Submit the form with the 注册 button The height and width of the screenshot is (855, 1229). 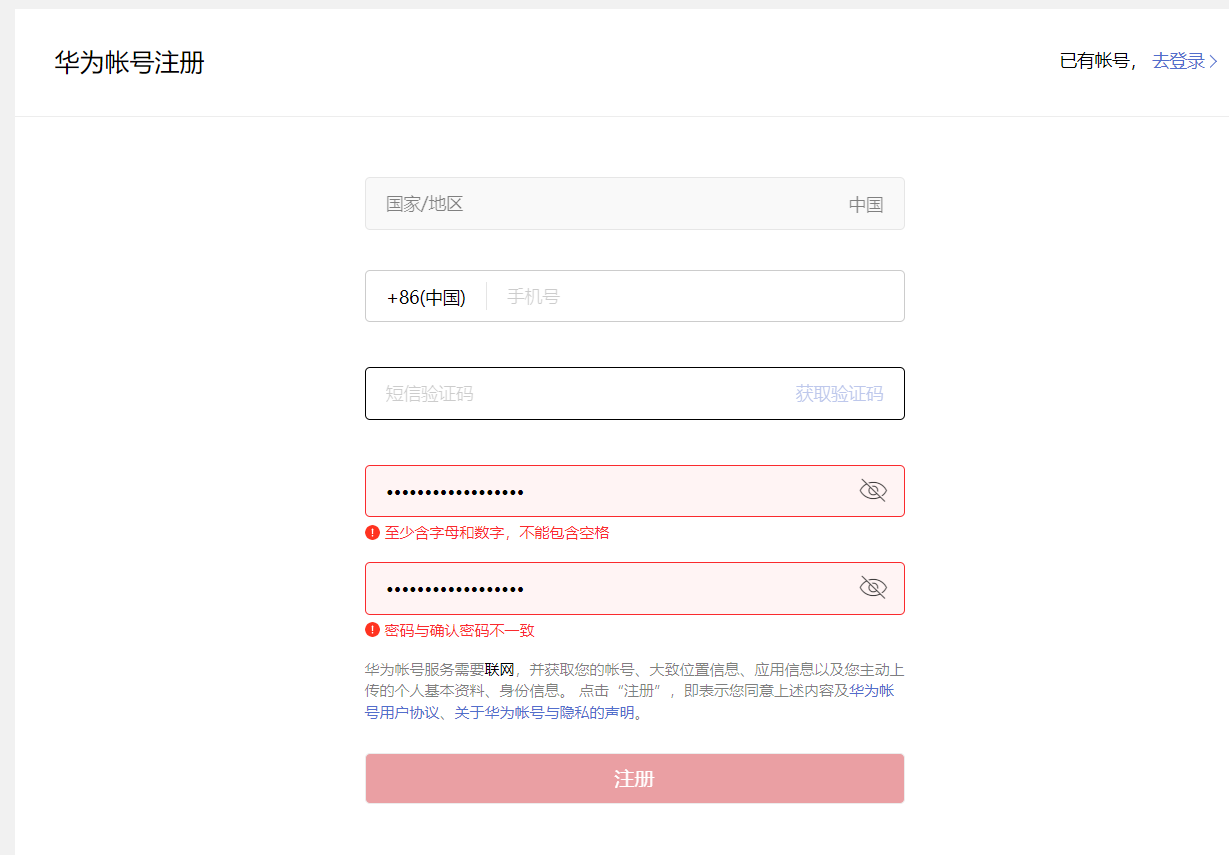click(634, 779)
